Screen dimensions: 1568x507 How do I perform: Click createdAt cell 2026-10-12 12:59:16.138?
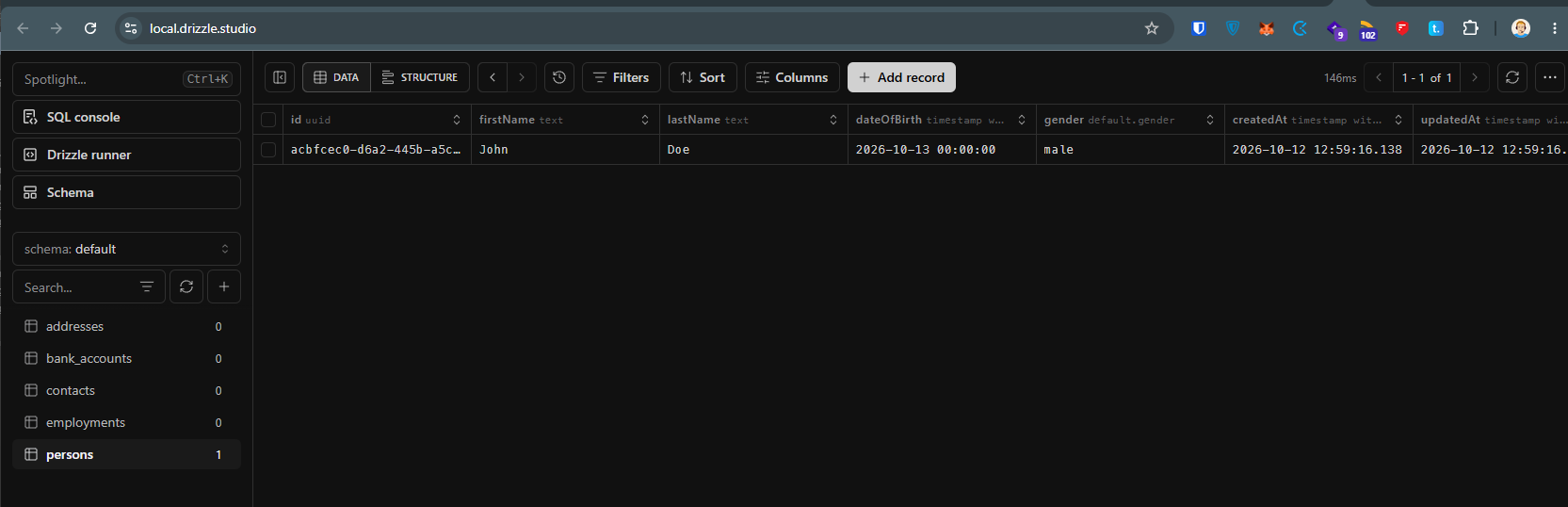[x=1318, y=150]
